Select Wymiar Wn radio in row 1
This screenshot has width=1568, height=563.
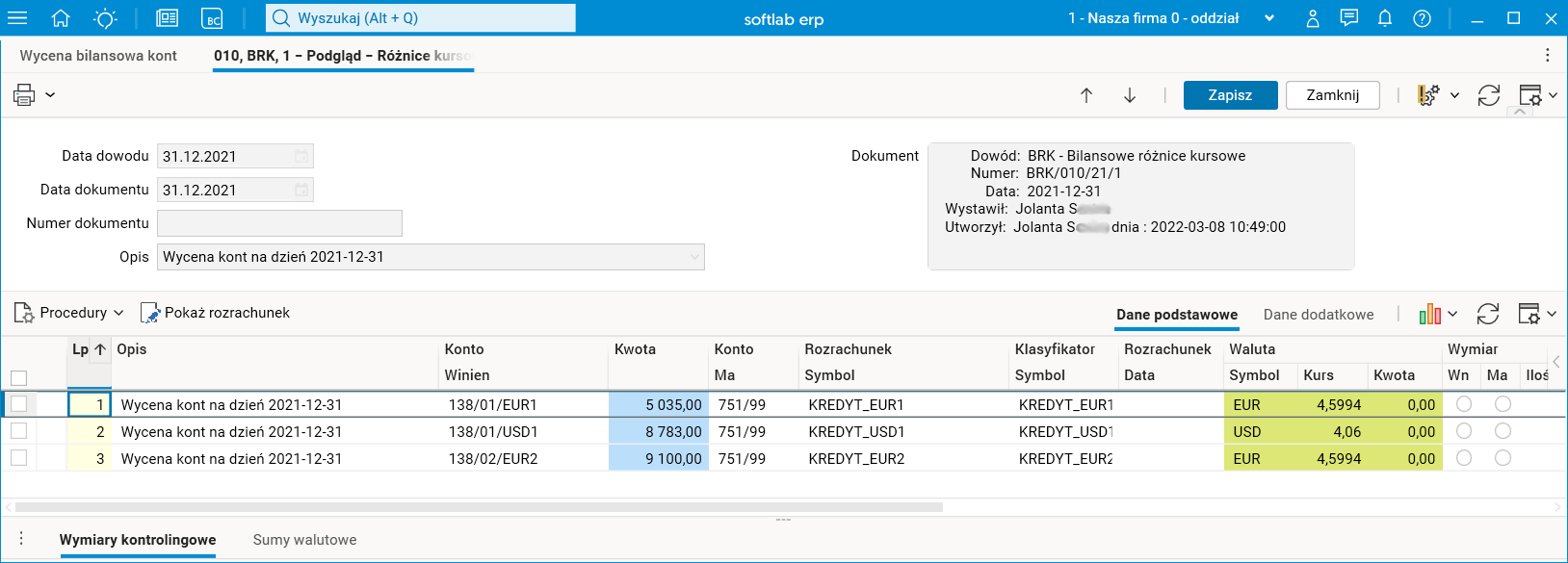[x=1464, y=404]
